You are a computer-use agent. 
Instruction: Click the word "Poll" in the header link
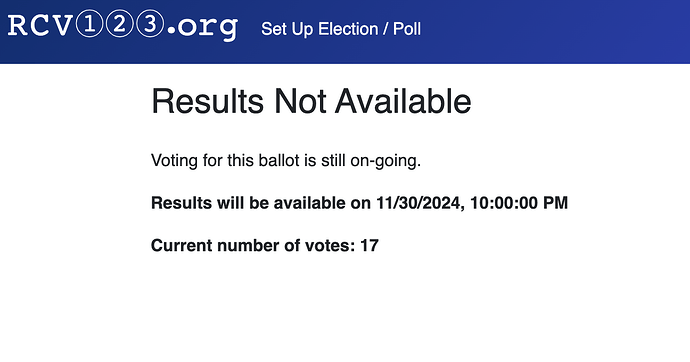coord(407,29)
